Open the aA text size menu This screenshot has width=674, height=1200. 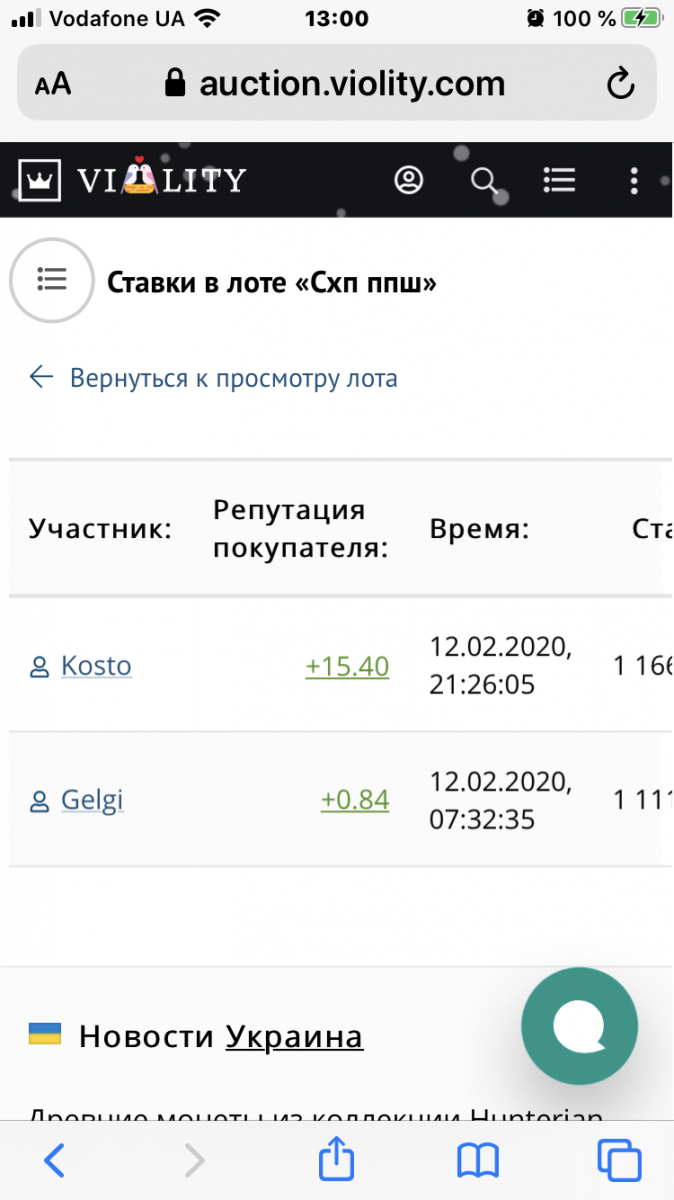pyautogui.click(x=53, y=84)
